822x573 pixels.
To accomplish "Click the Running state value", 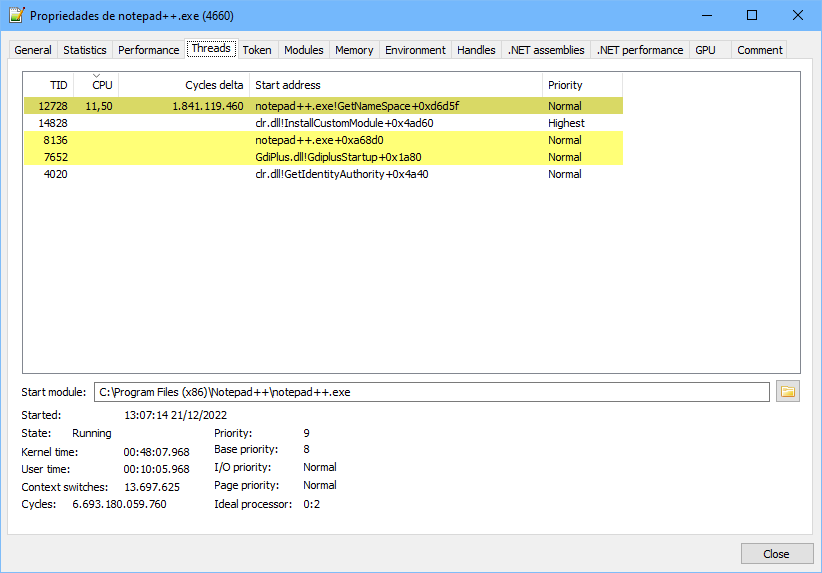I will [92, 434].
